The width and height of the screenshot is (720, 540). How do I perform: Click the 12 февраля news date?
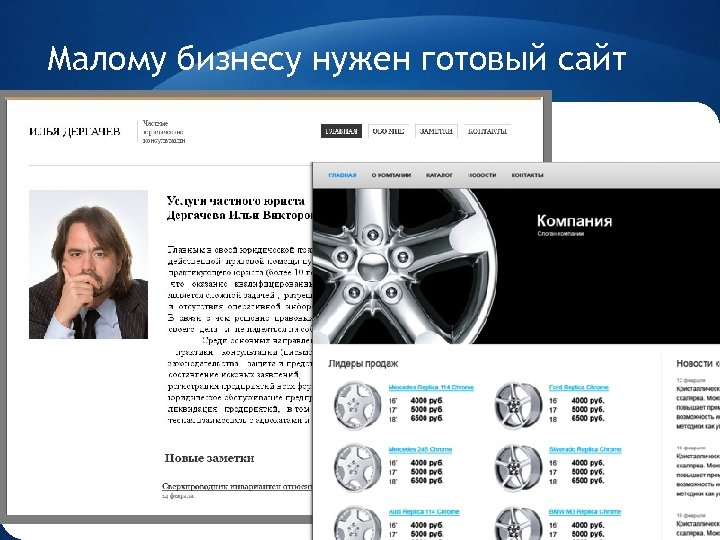click(691, 380)
